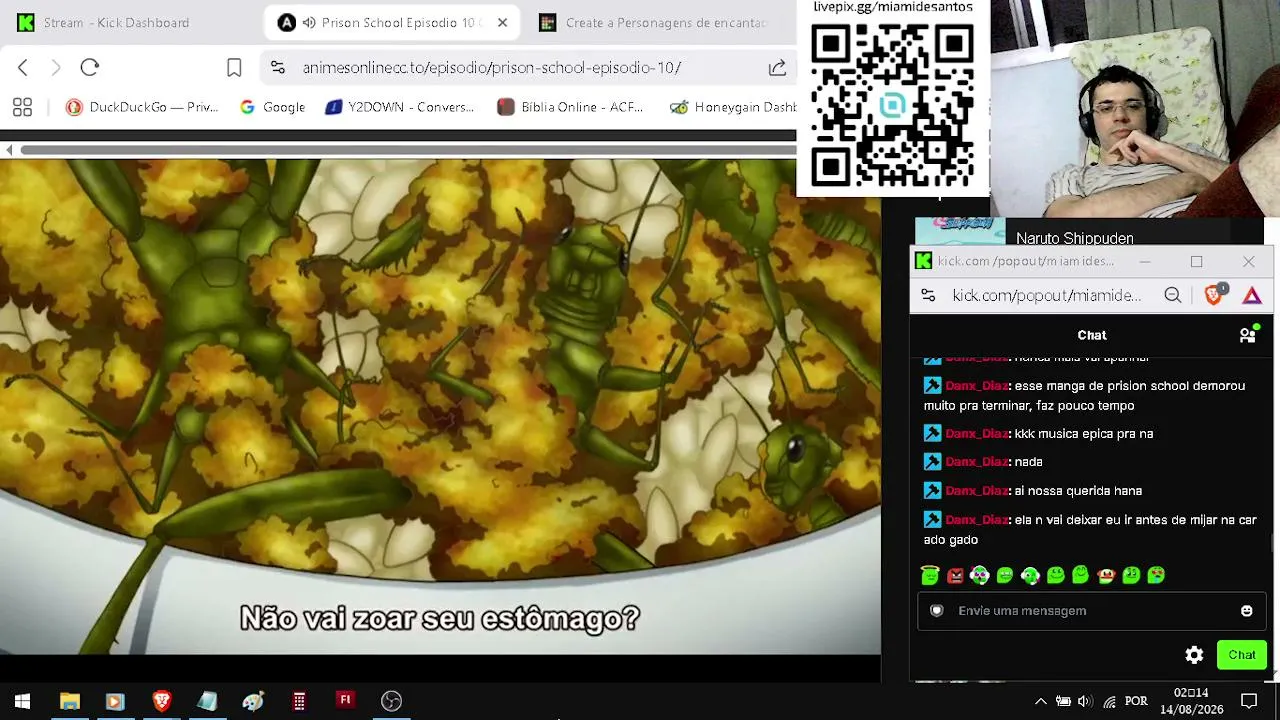Open site settings icon beside animesonlinecc address

click(x=278, y=67)
